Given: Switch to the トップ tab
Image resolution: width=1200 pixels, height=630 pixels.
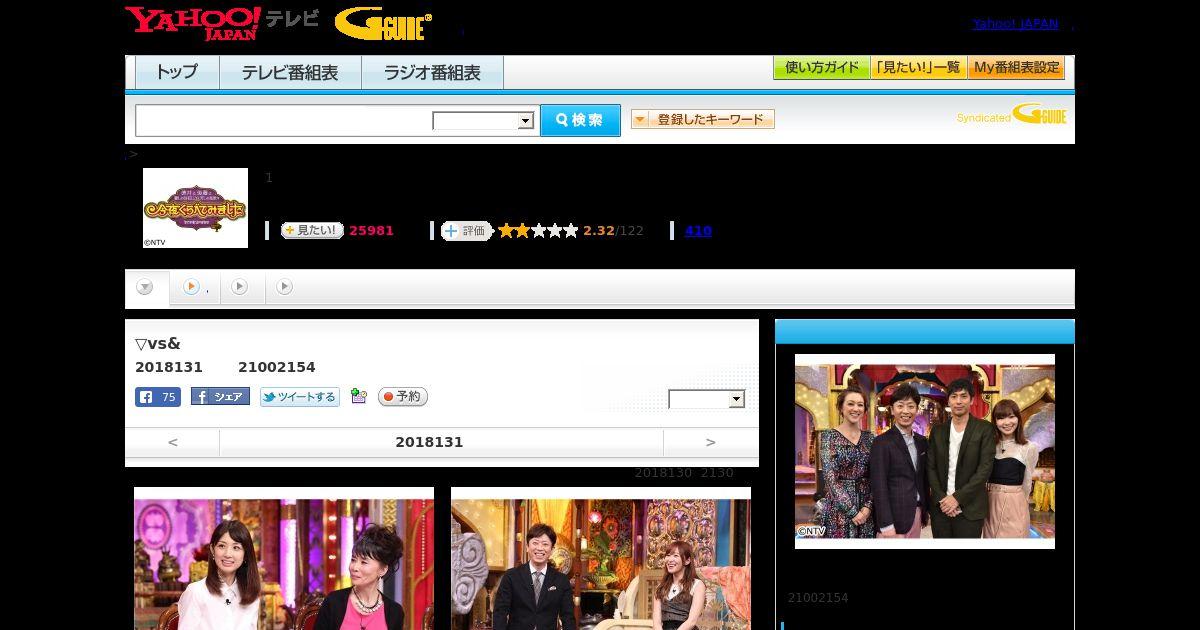Looking at the screenshot, I should tap(177, 73).
